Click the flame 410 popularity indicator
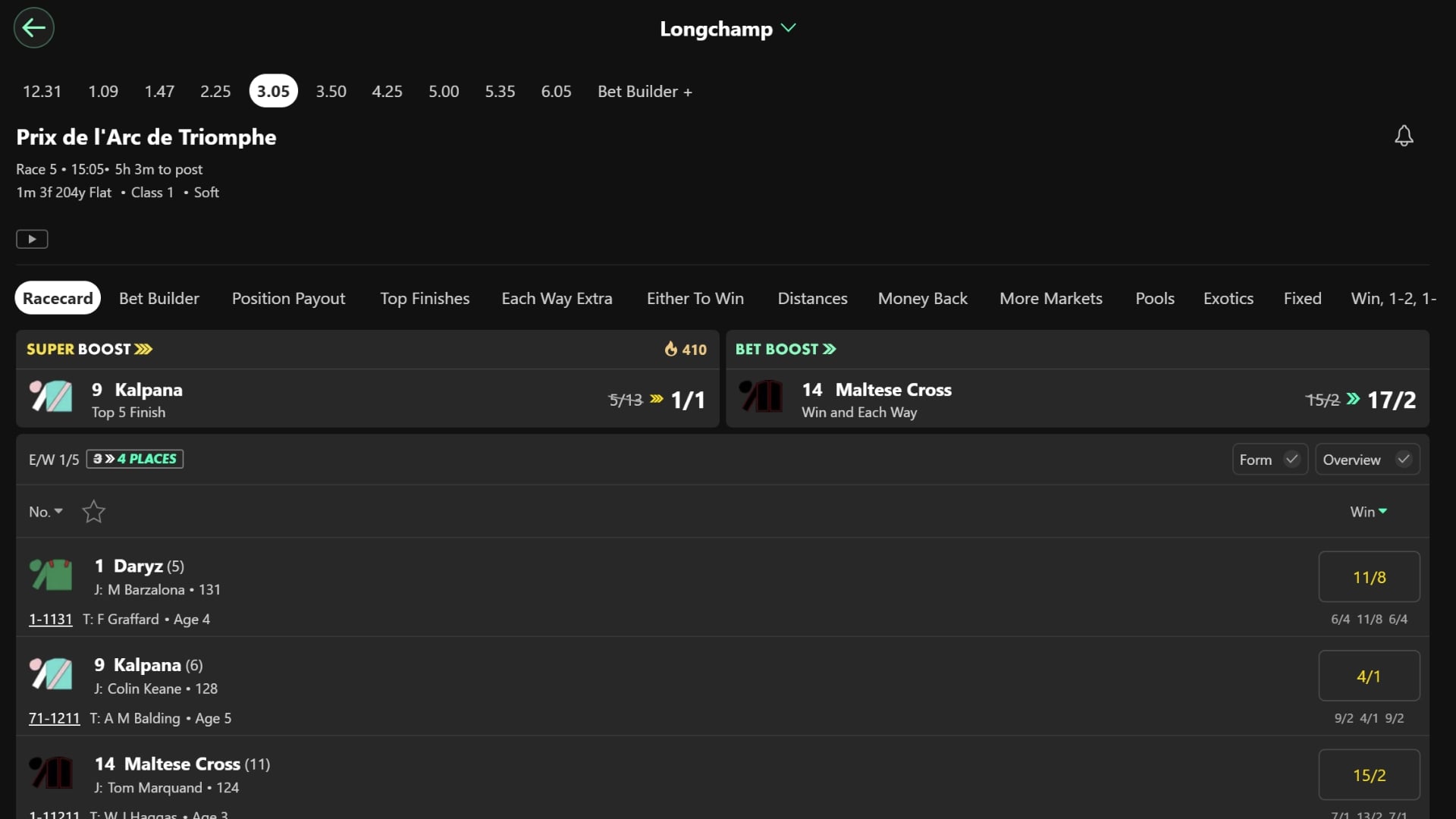This screenshot has height=819, width=1456. click(x=686, y=350)
